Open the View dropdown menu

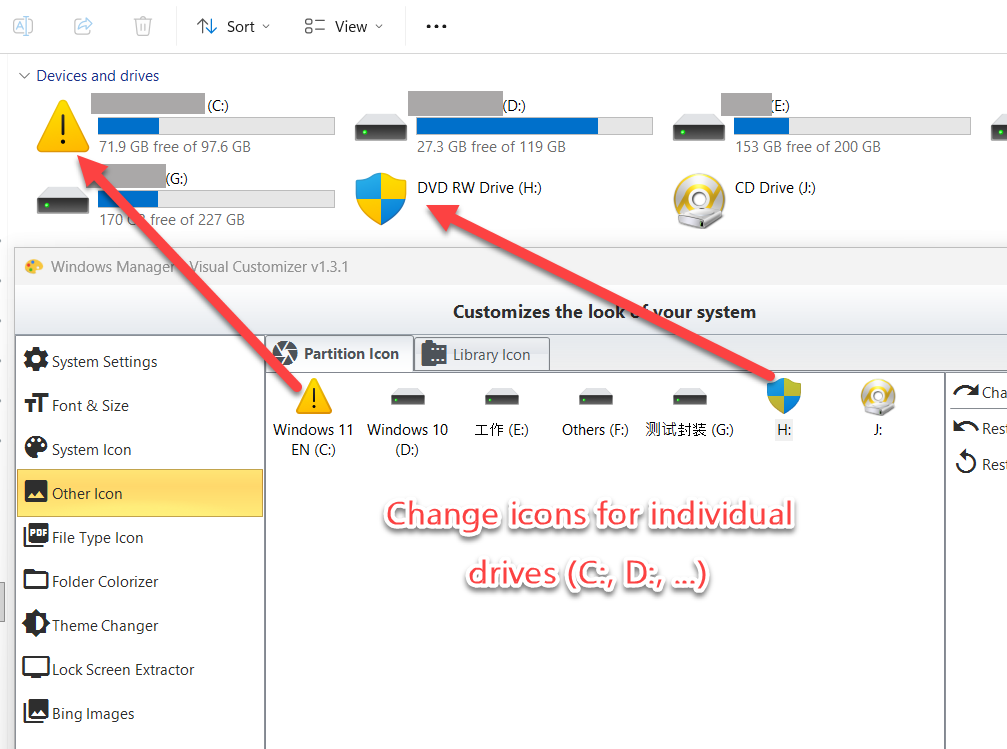tap(344, 26)
